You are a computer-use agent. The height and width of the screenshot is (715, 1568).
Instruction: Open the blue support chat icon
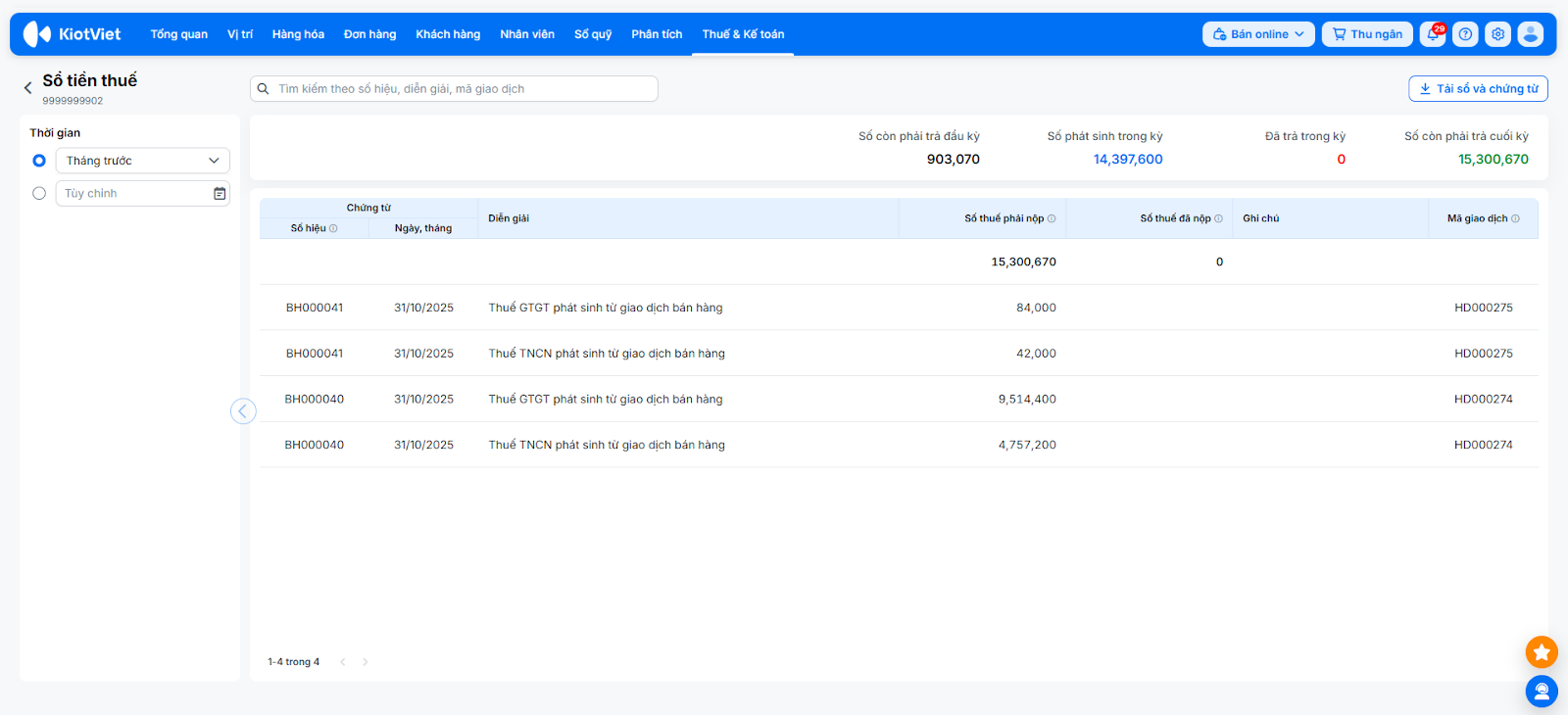[x=1541, y=691]
